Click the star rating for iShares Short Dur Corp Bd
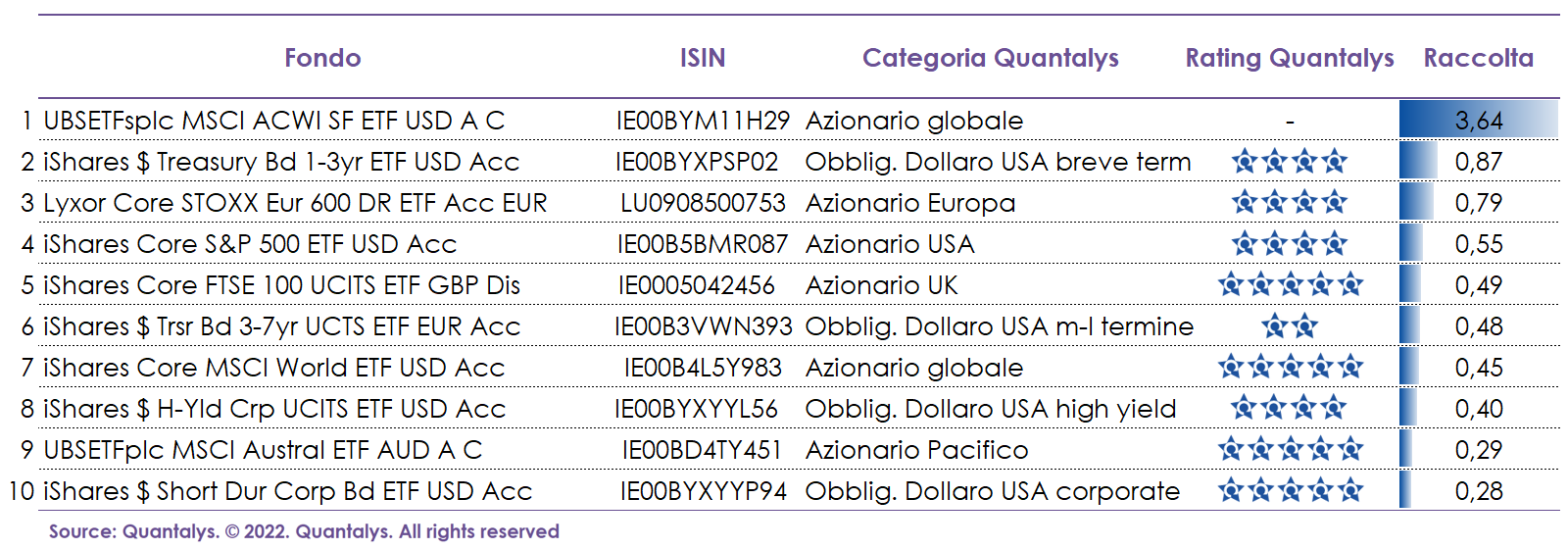1568x549 pixels. tap(1289, 490)
